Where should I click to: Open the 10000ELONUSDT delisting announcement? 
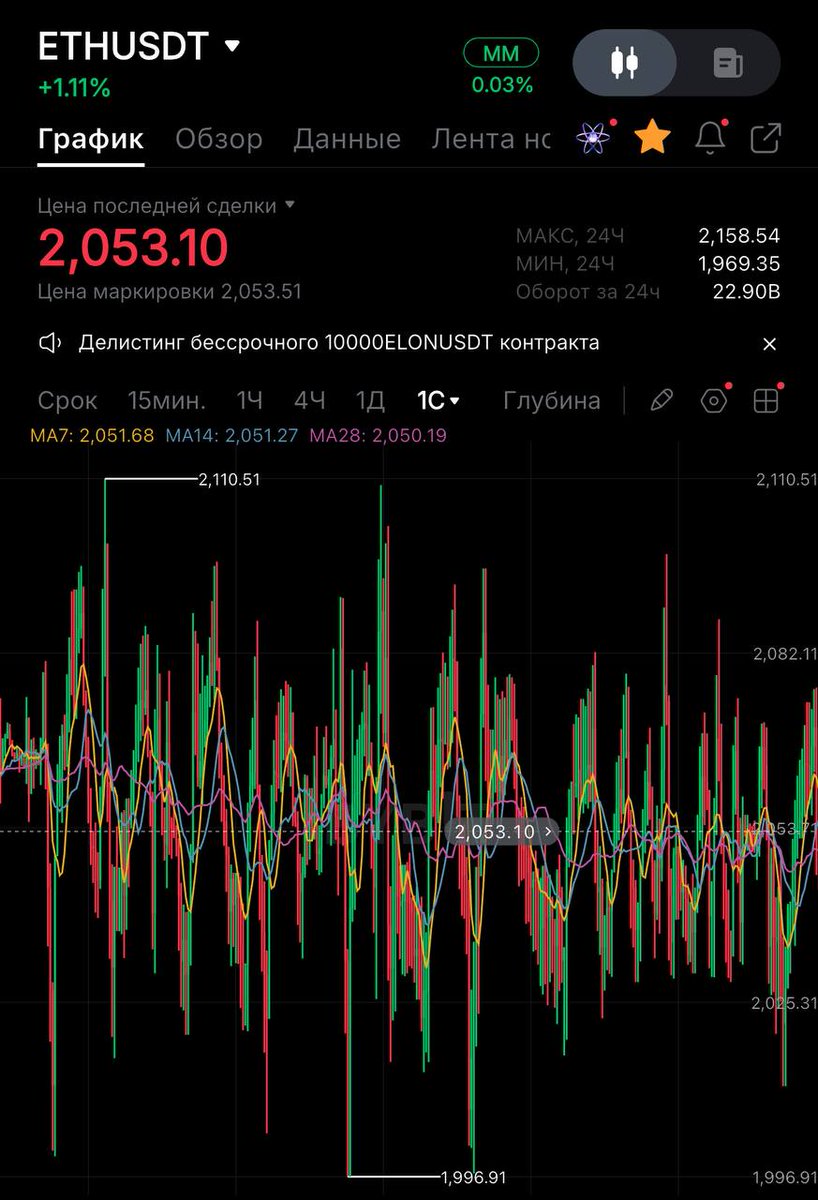tap(339, 343)
